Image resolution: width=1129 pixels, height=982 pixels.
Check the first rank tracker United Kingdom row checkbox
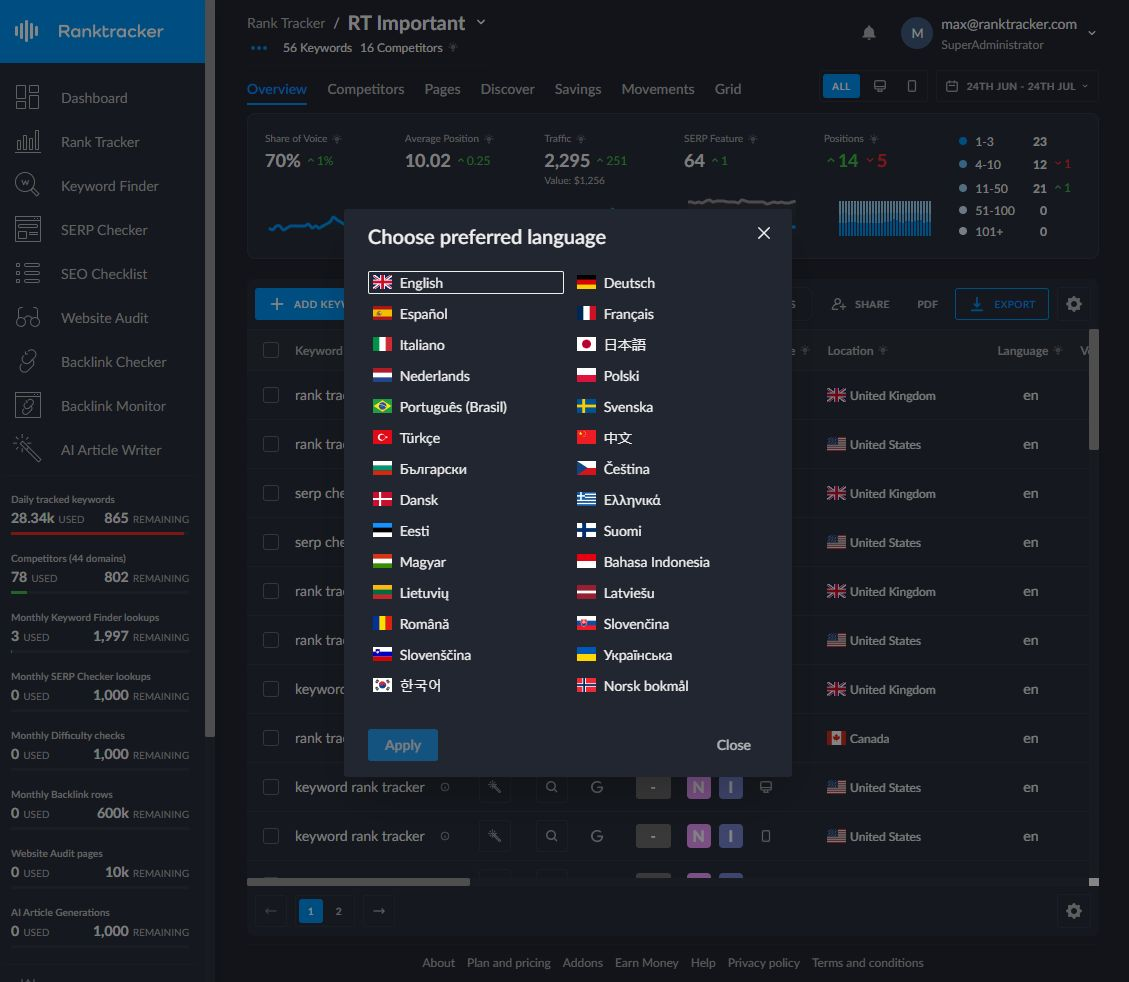(271, 395)
